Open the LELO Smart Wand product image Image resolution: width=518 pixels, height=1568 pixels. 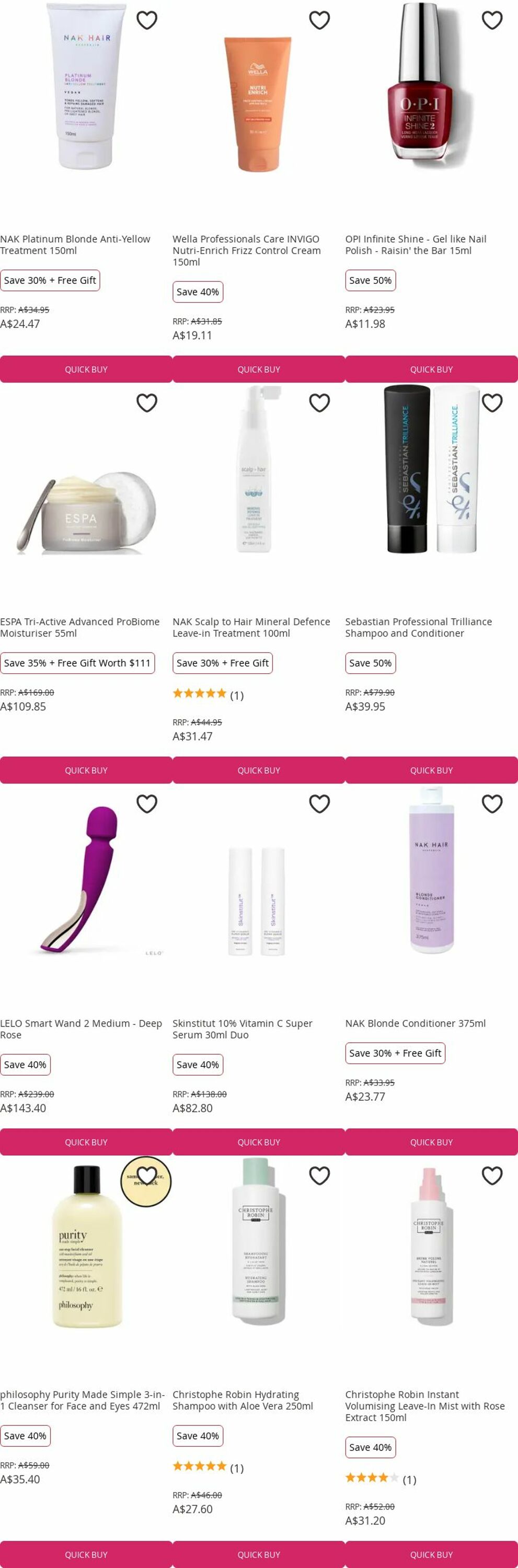pyautogui.click(x=86, y=880)
